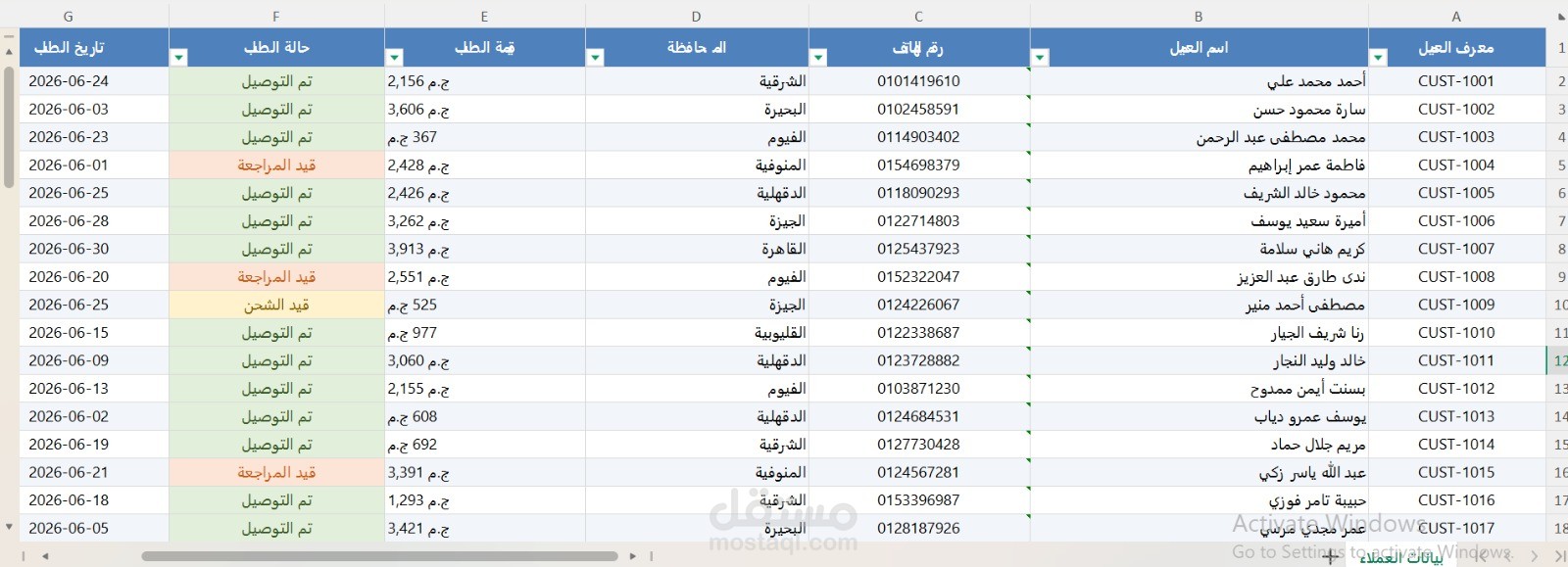Add a new sheet with the plus button

coord(1329,557)
